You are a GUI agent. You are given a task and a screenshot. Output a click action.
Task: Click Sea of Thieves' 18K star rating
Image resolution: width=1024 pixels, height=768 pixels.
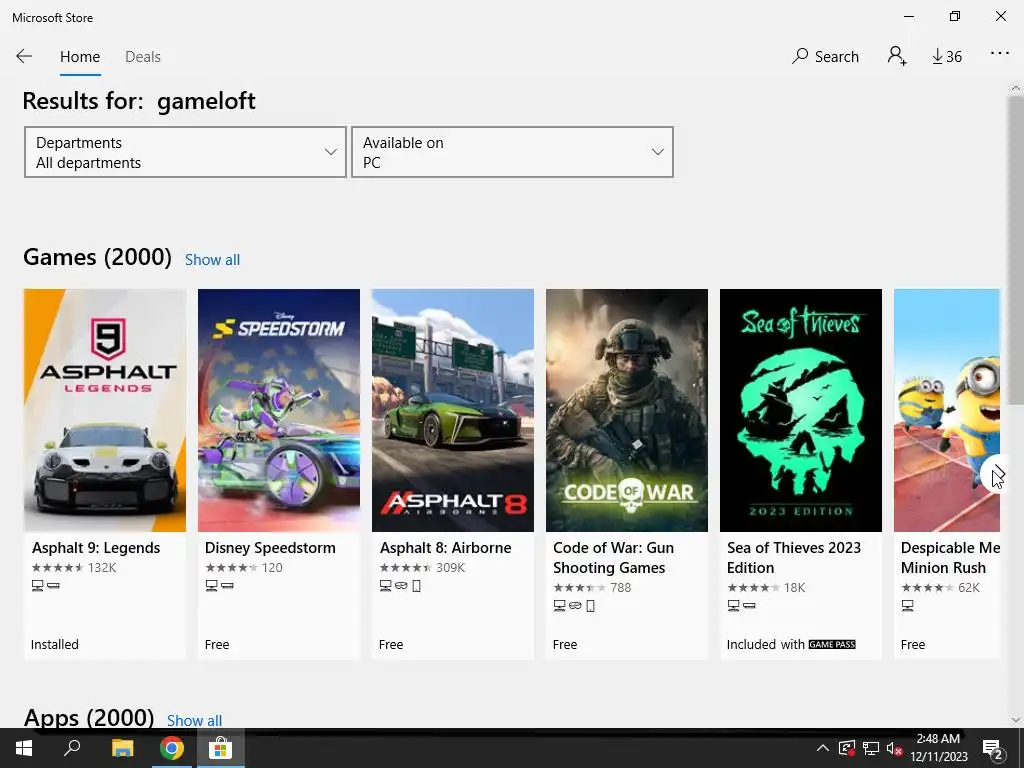tap(766, 588)
